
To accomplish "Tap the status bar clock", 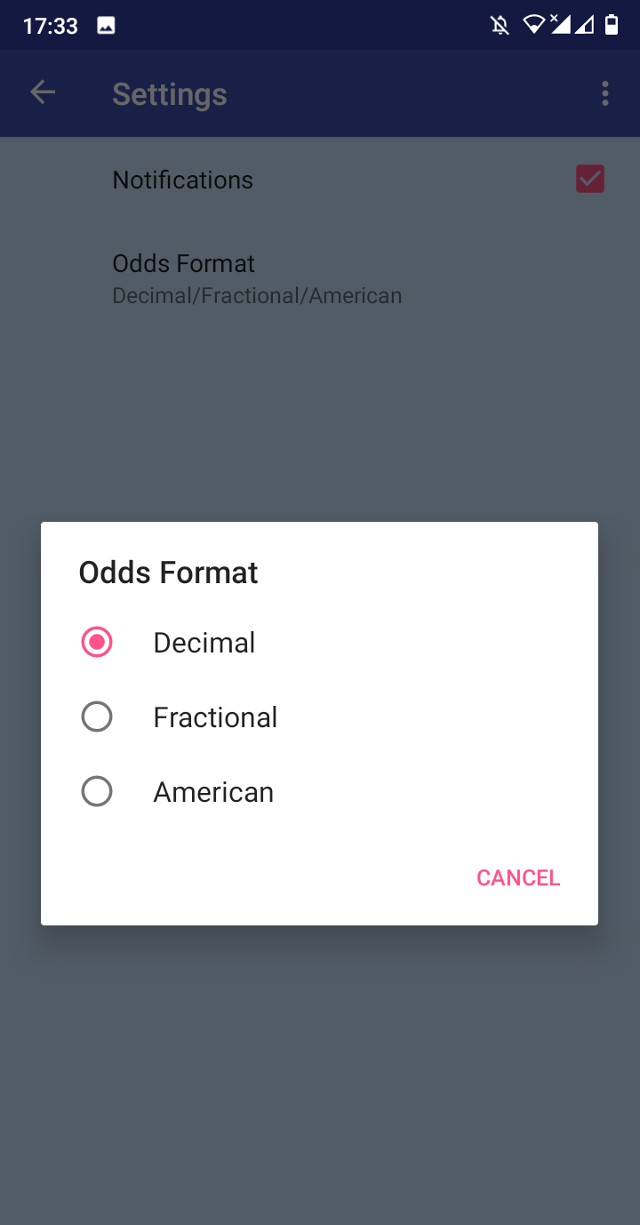I will [50, 26].
